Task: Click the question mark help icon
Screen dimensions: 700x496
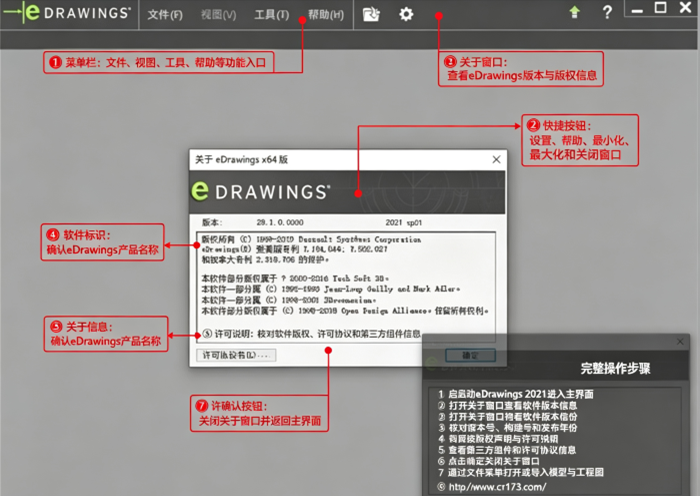Action: (x=607, y=12)
